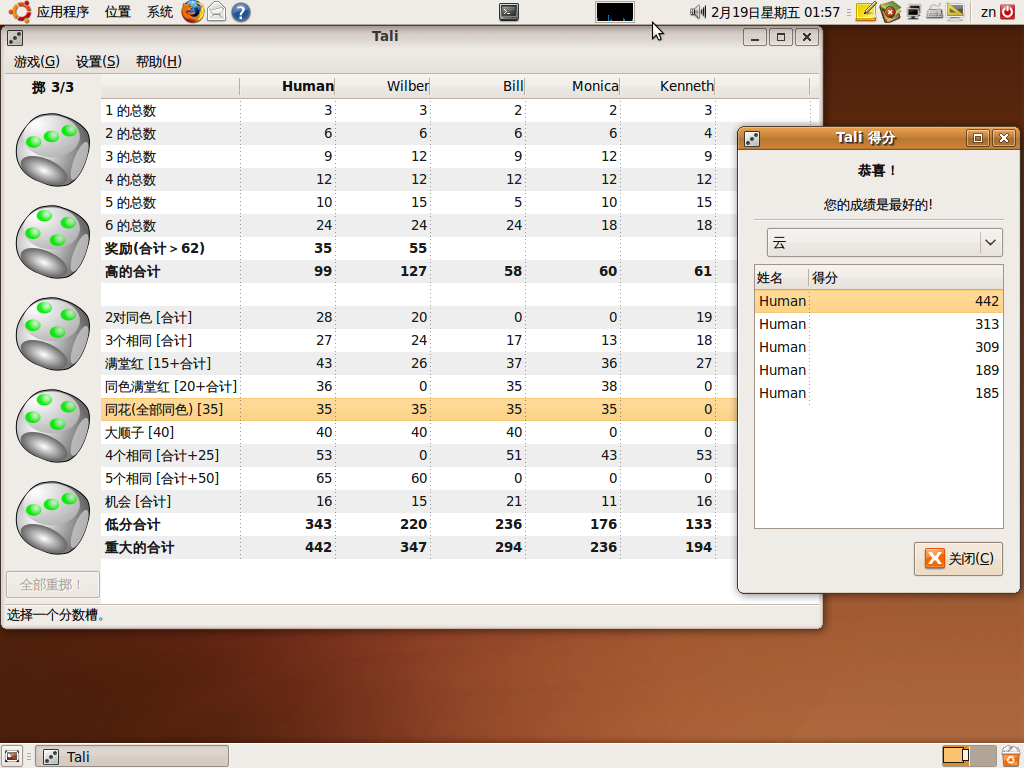Select high score row with 185

coord(878,392)
